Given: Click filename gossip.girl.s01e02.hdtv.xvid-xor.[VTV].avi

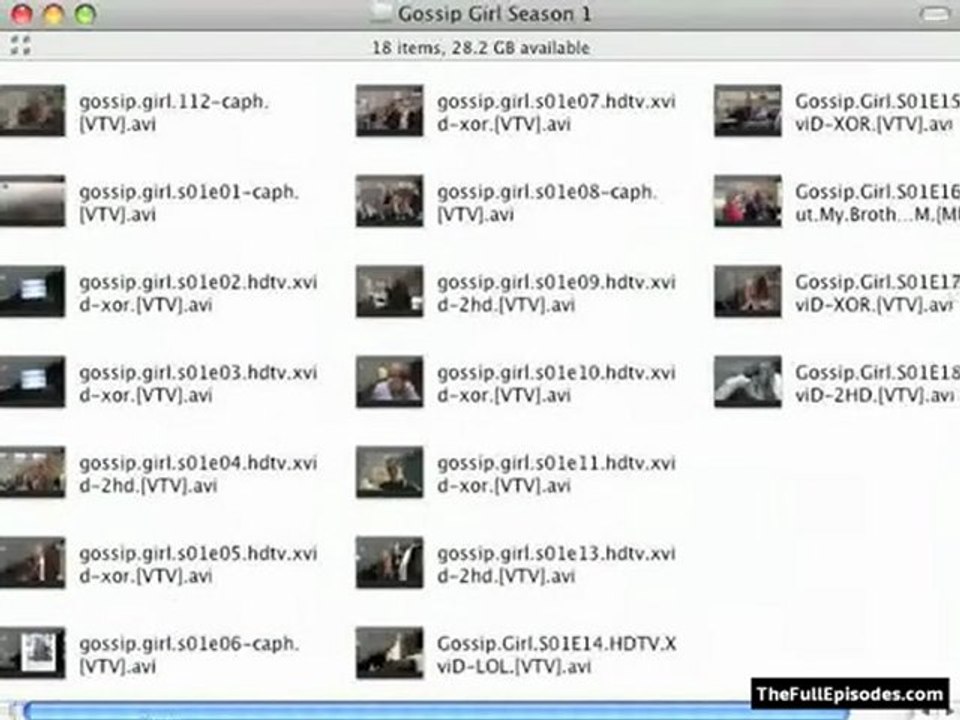Looking at the screenshot, I should 198,293.
